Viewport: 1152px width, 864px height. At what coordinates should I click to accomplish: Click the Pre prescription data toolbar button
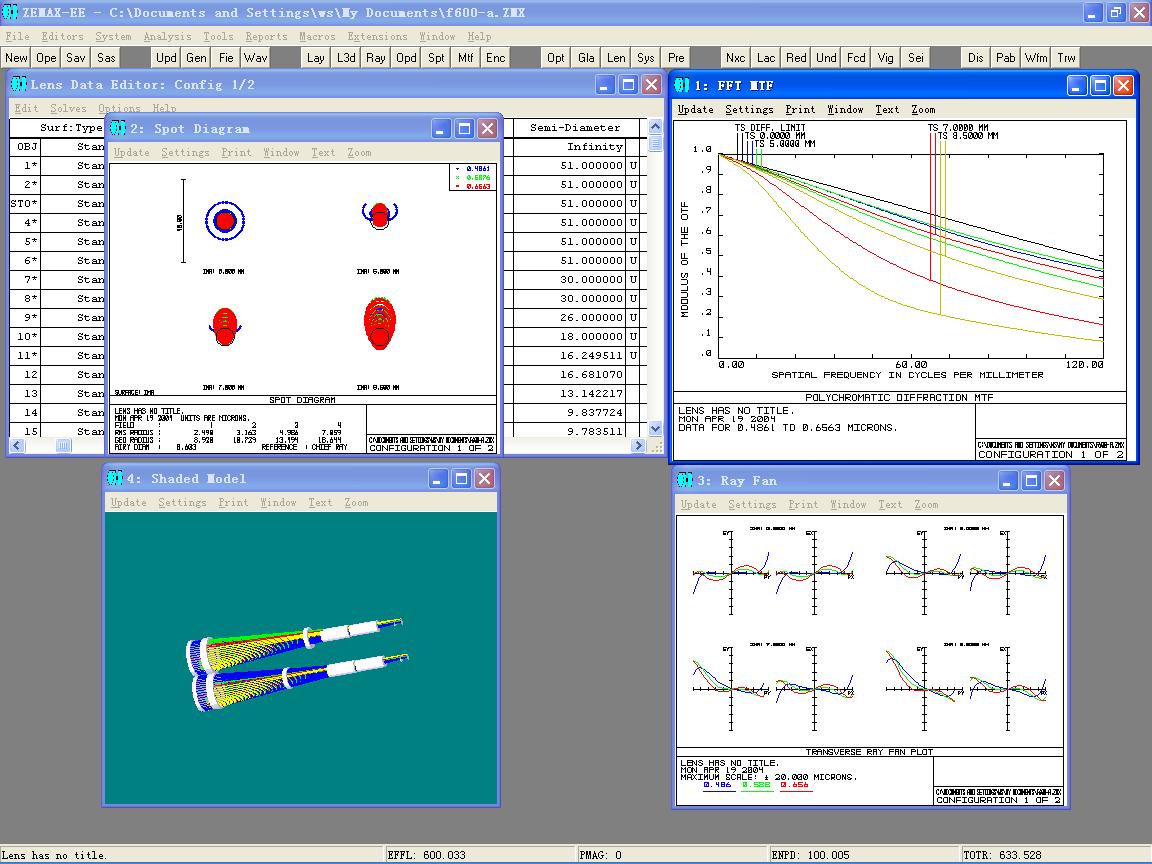pyautogui.click(x=676, y=58)
